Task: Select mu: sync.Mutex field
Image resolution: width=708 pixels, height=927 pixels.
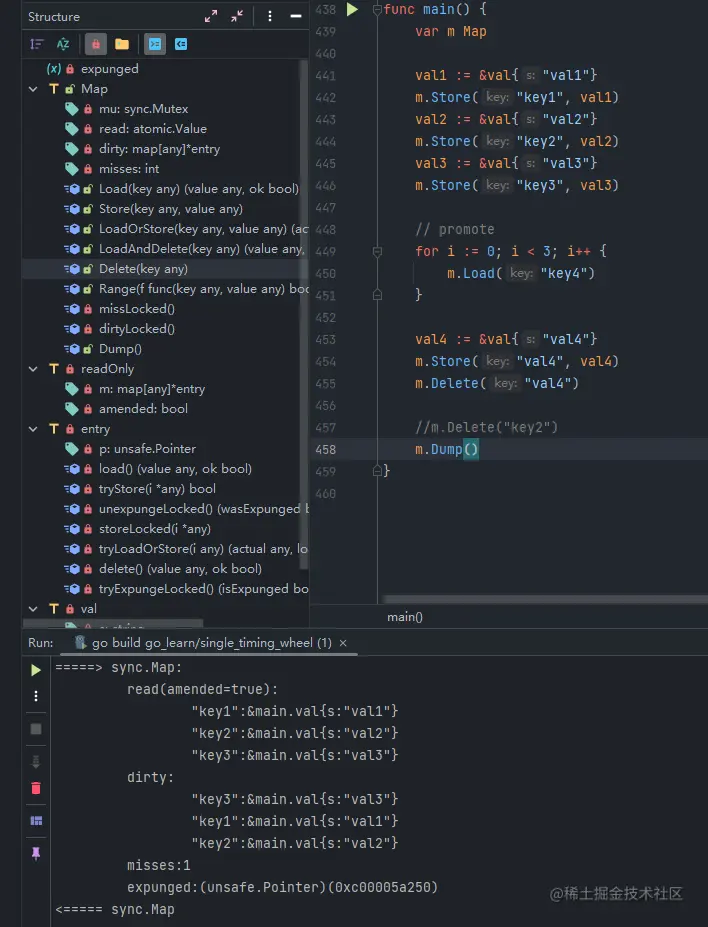Action: [144, 109]
